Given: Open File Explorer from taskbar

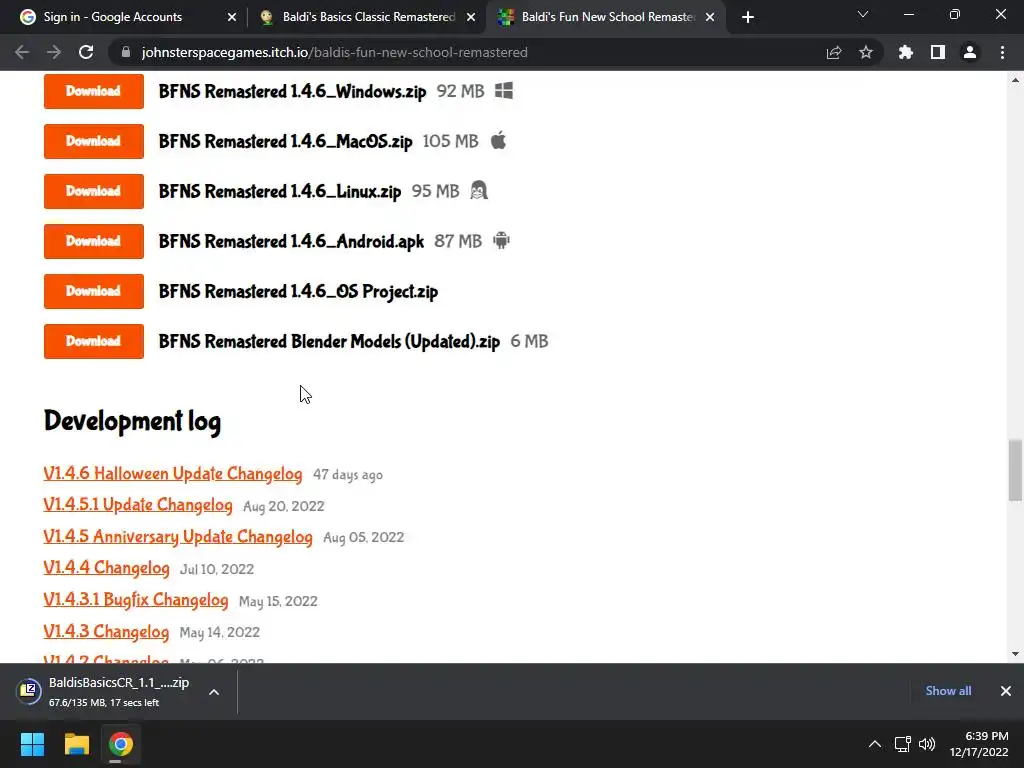Looking at the screenshot, I should click(76, 744).
